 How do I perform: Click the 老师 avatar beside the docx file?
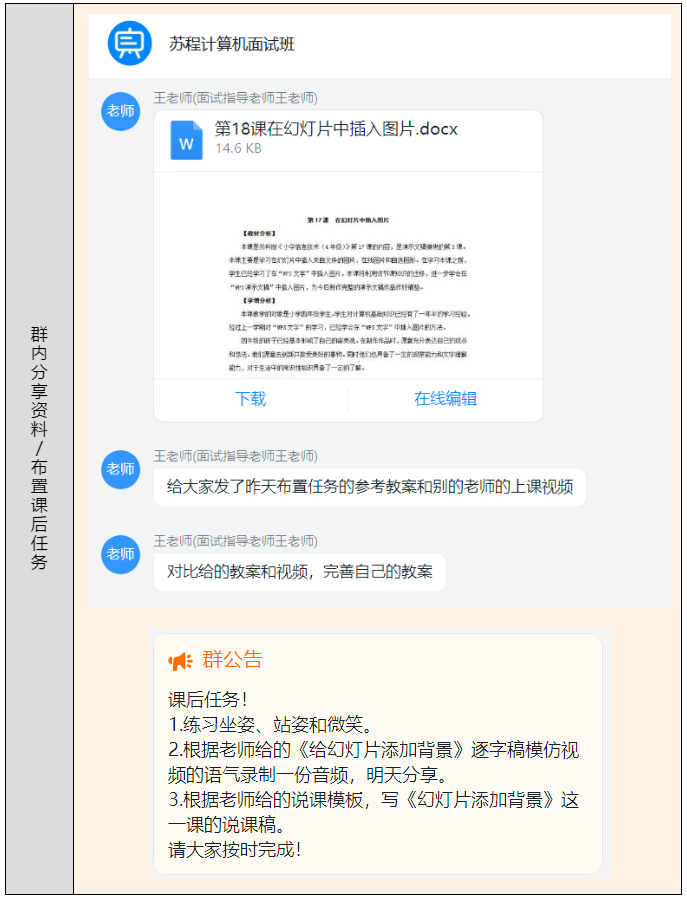click(120, 111)
